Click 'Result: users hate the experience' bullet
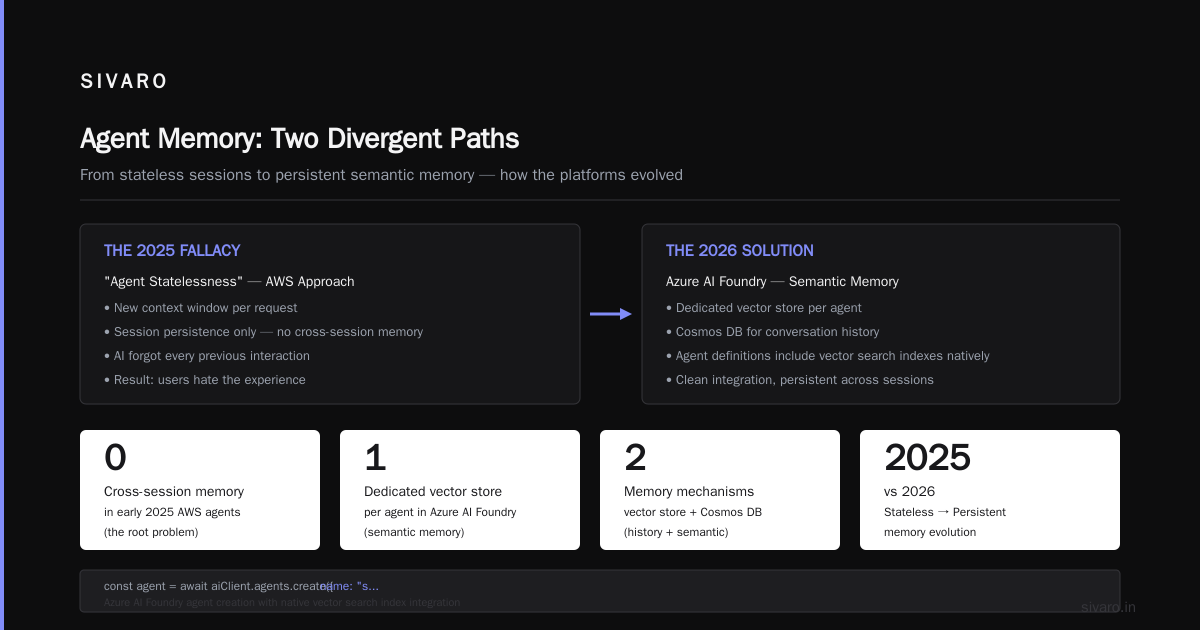The height and width of the screenshot is (630, 1200). point(205,380)
